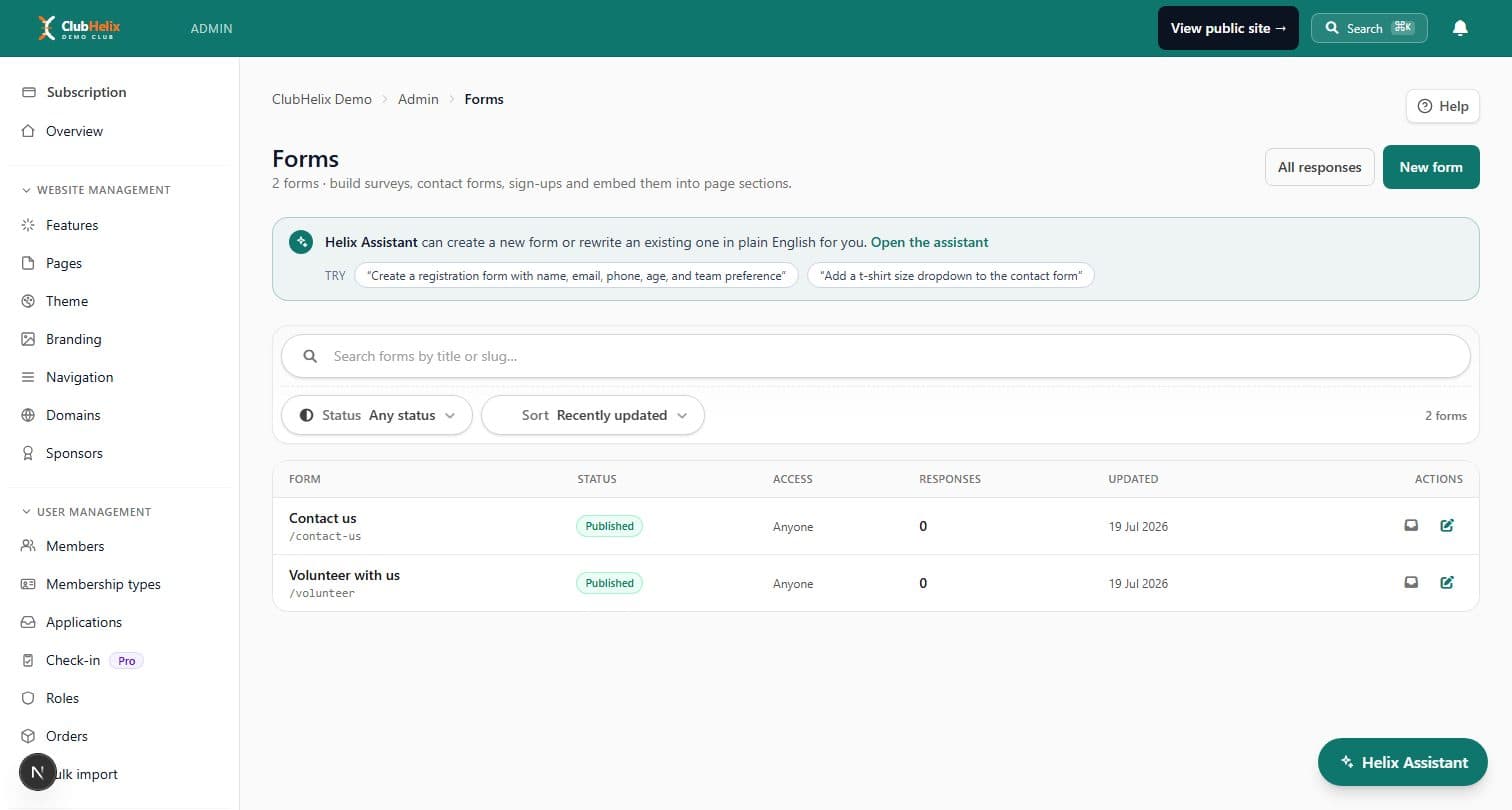Open the Contact us form title
The height and width of the screenshot is (810, 1512).
tap(322, 518)
